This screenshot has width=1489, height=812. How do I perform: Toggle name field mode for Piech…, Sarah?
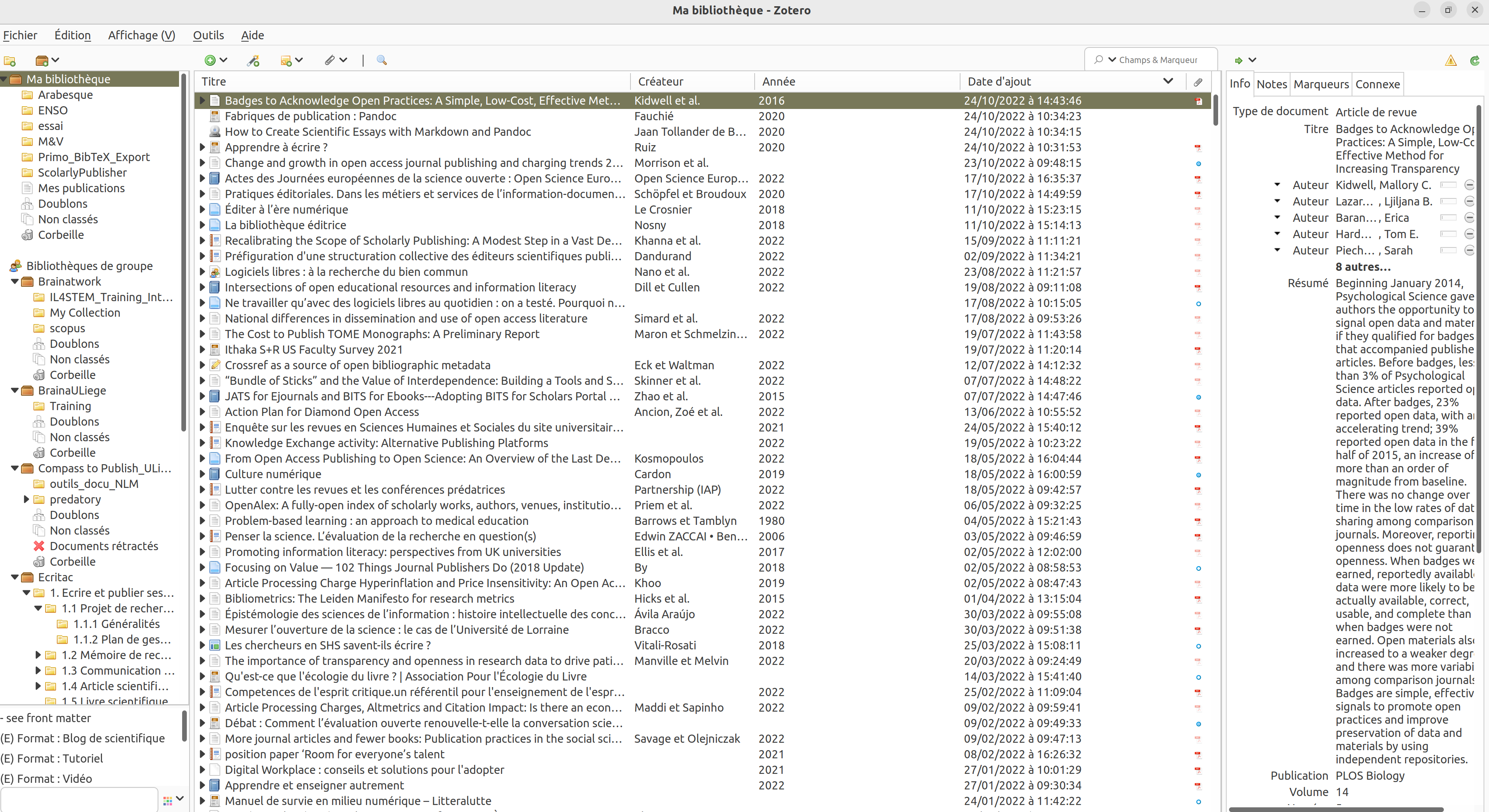tap(1448, 251)
